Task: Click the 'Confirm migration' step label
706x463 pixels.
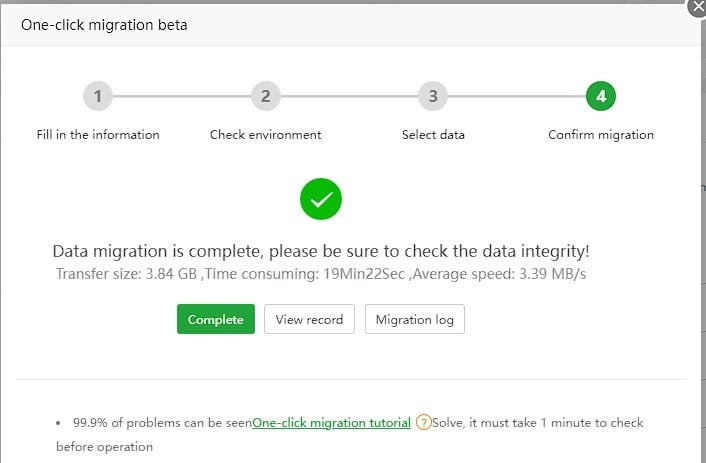Action: (600, 135)
